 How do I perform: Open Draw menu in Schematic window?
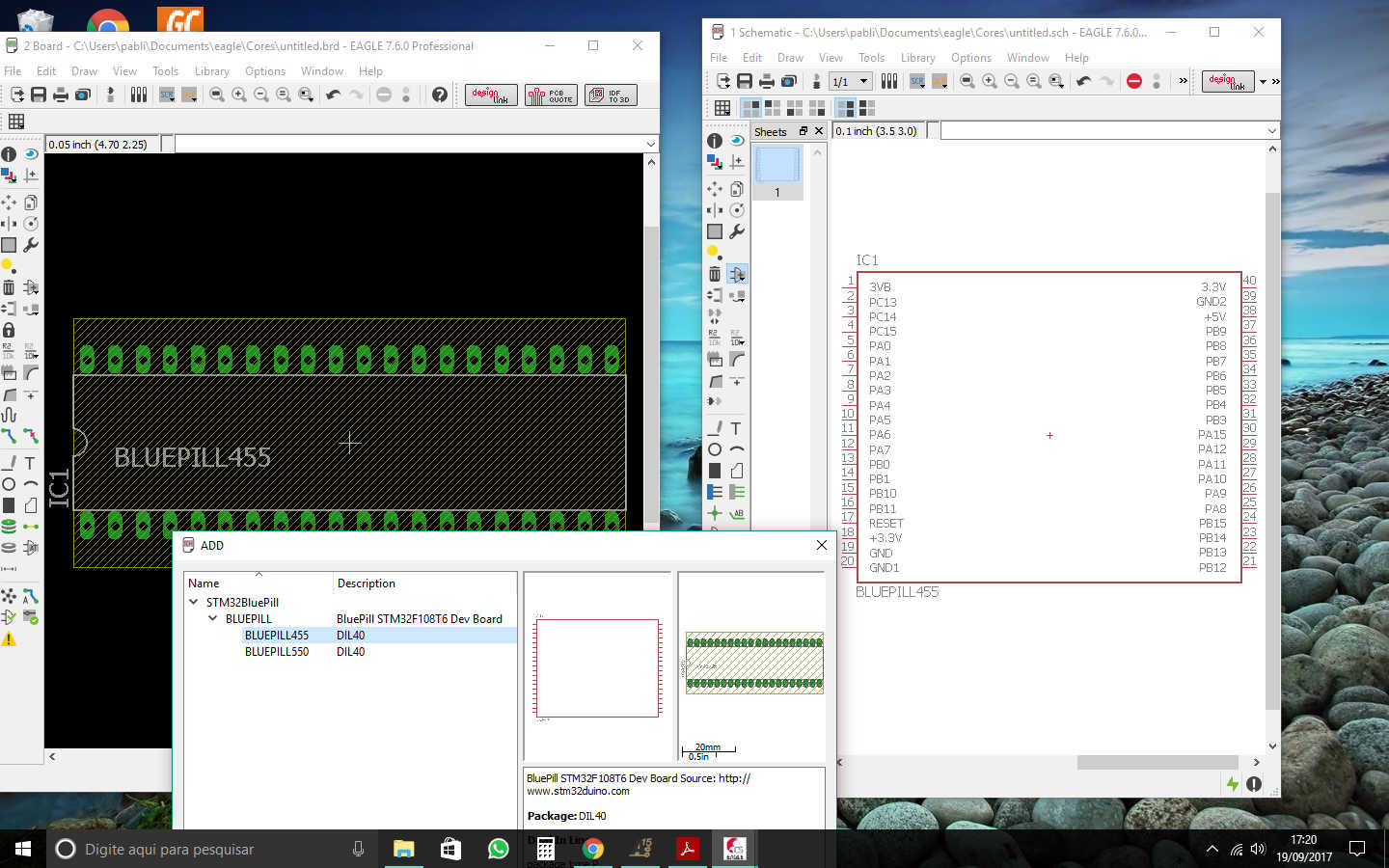(x=790, y=58)
